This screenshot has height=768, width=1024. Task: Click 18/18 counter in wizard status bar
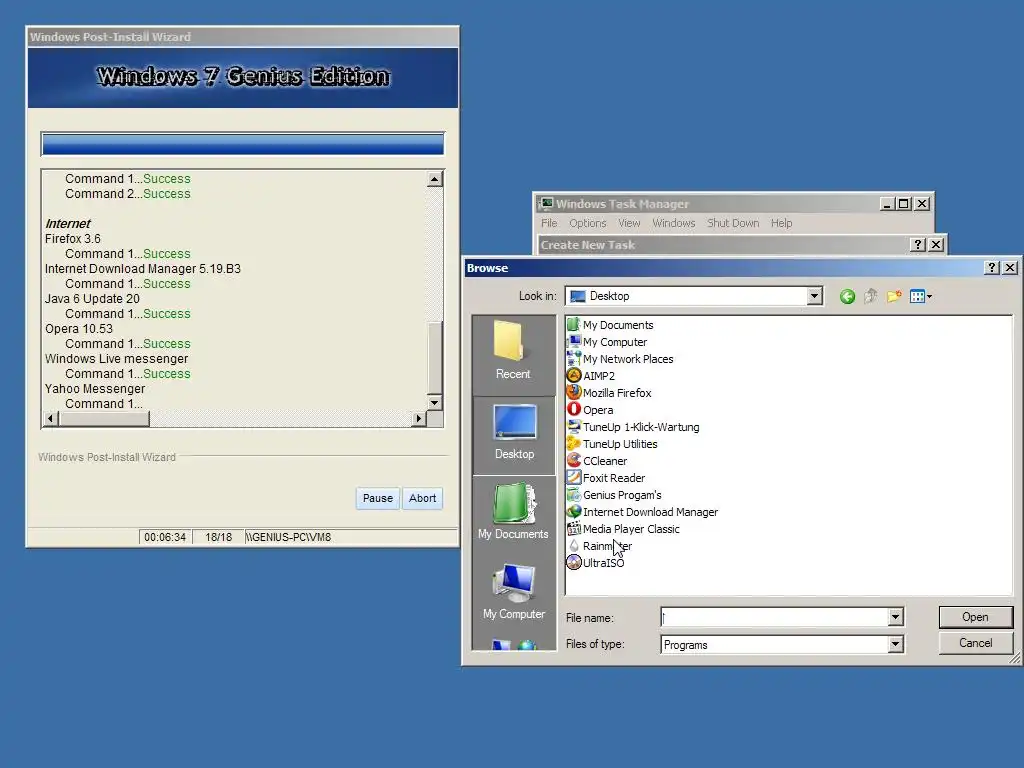218,537
